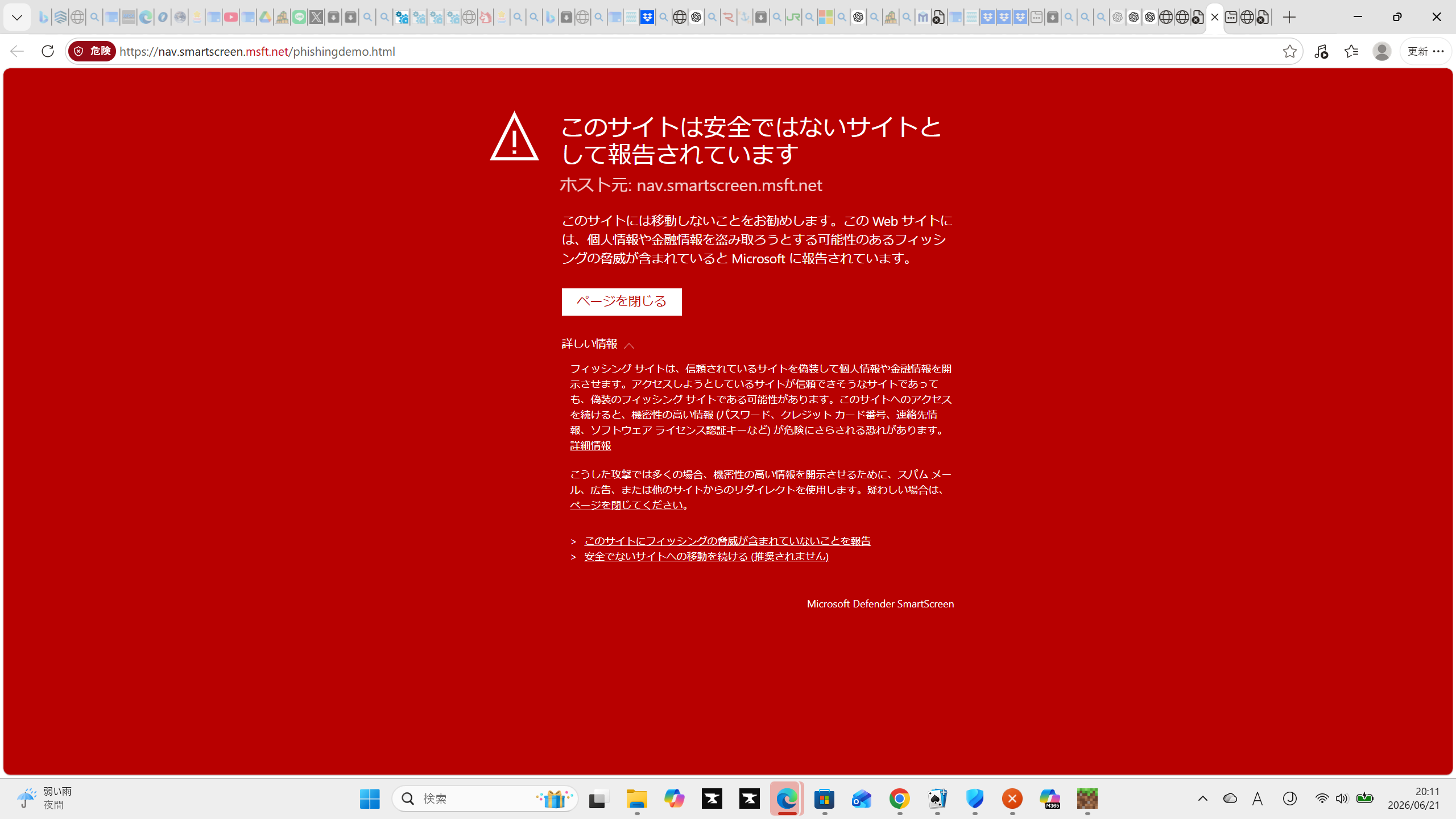This screenshot has height=819, width=1456.
Task: Click the Microsoft Defender SmartScreen label
Action: click(x=880, y=604)
